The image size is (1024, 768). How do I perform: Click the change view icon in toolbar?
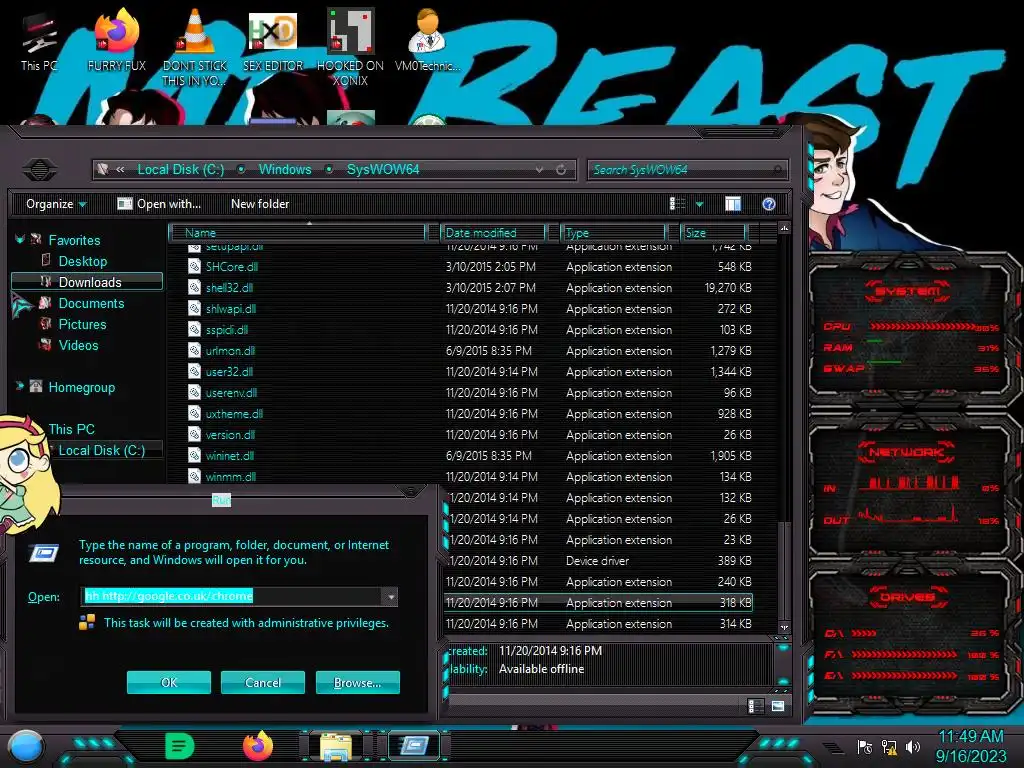[x=678, y=204]
